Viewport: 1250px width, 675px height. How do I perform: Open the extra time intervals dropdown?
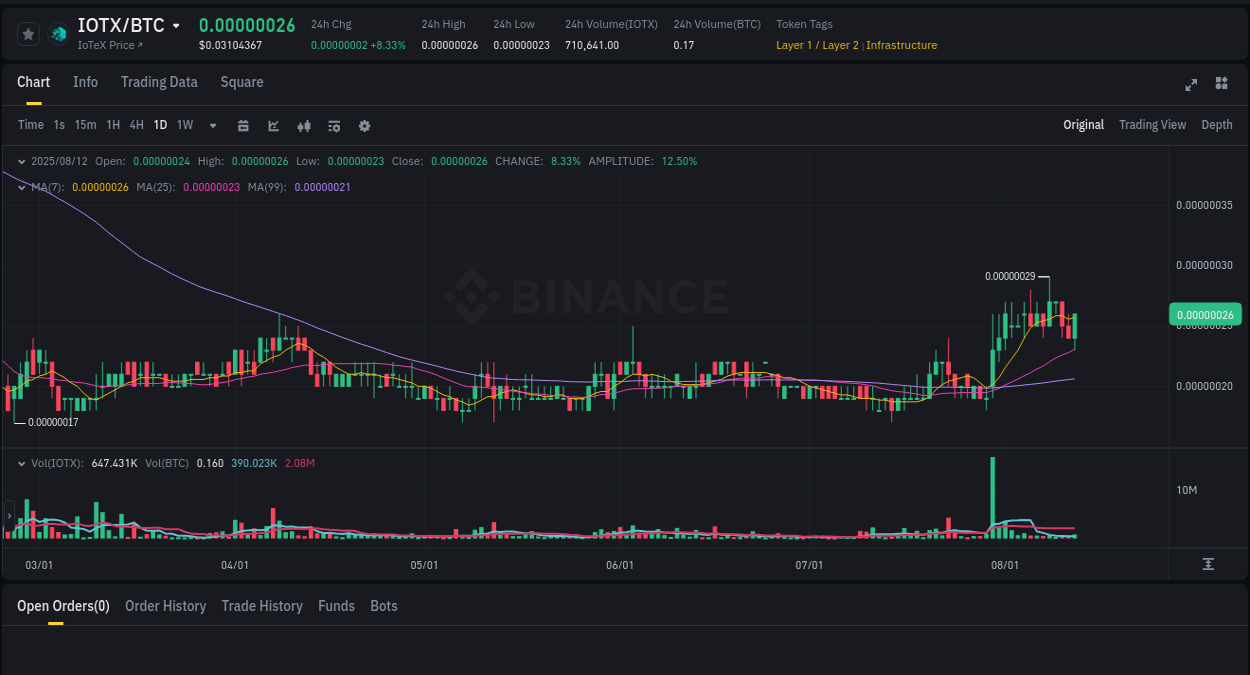pos(212,125)
